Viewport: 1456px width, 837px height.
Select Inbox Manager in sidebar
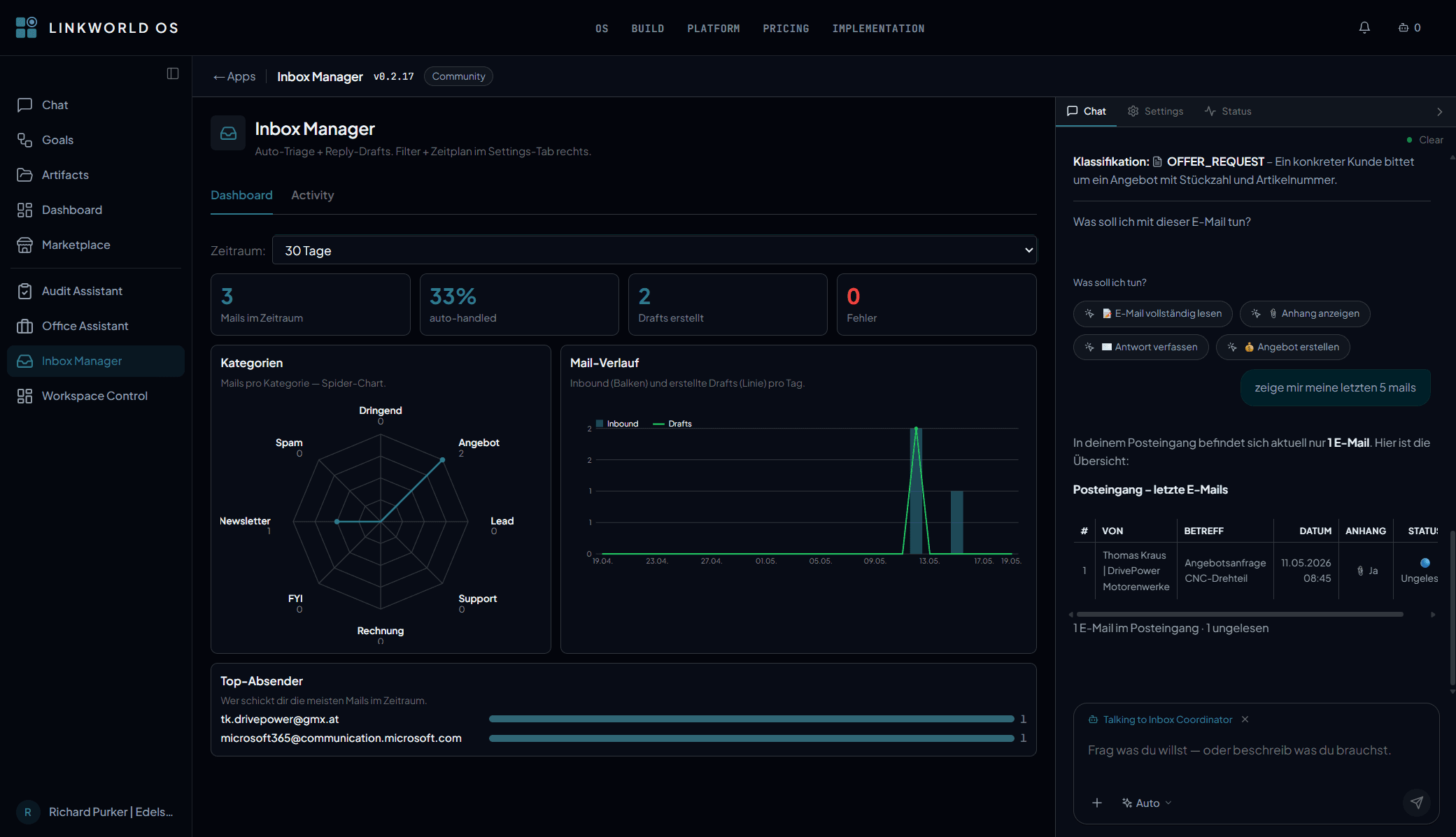(96, 361)
